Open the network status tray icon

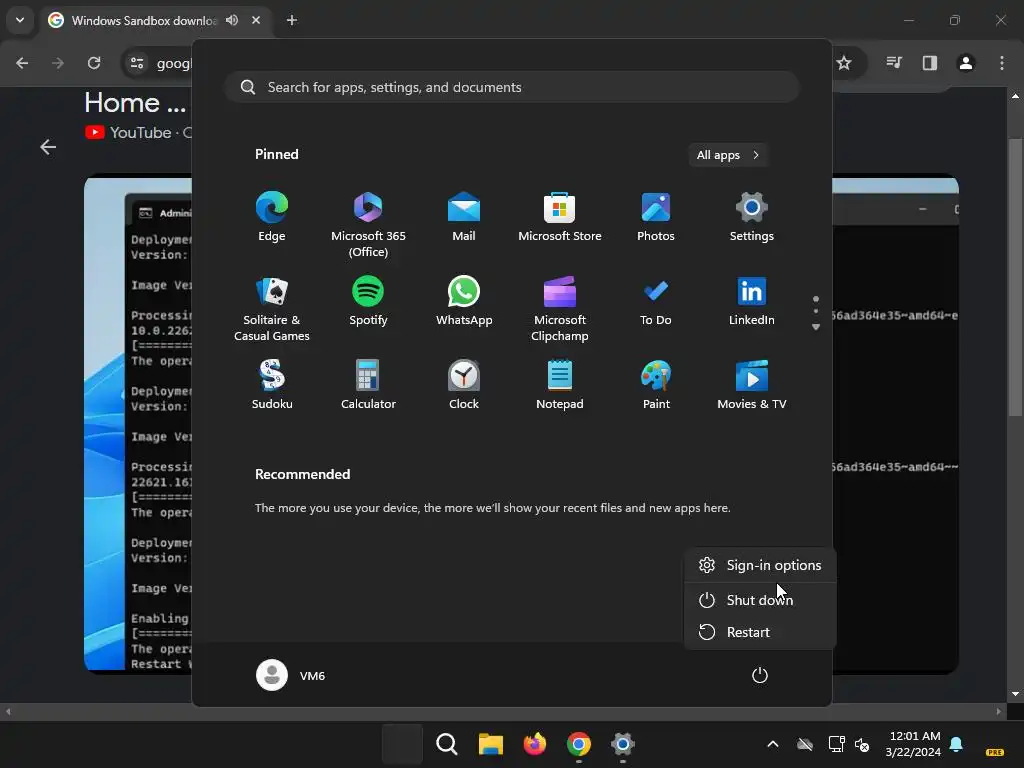(837, 744)
